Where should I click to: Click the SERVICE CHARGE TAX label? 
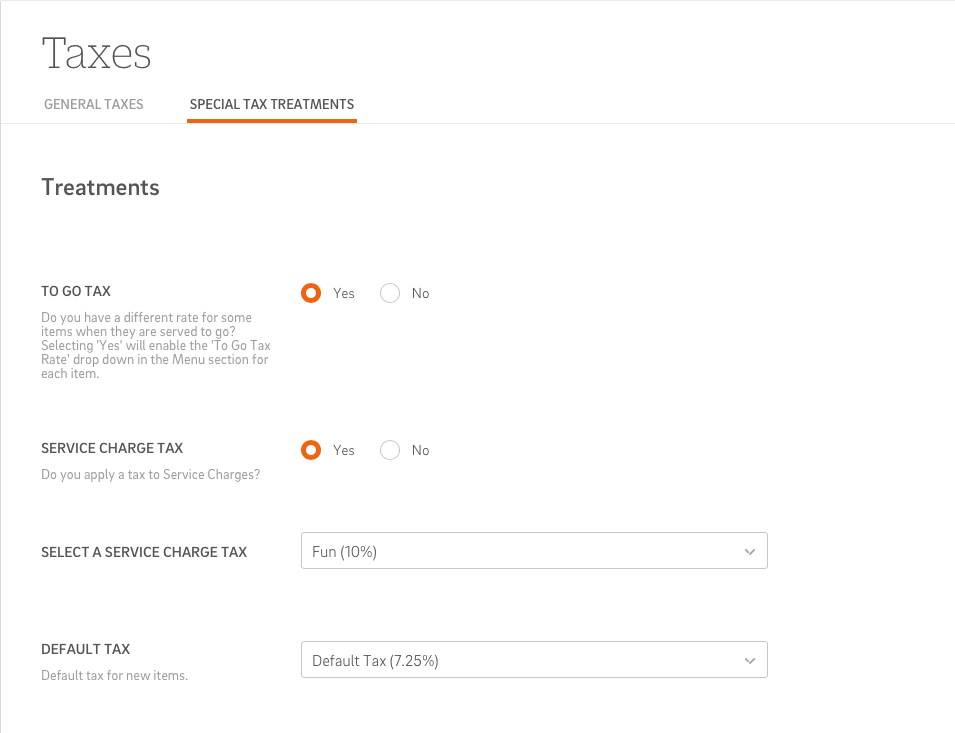pyautogui.click(x=112, y=448)
